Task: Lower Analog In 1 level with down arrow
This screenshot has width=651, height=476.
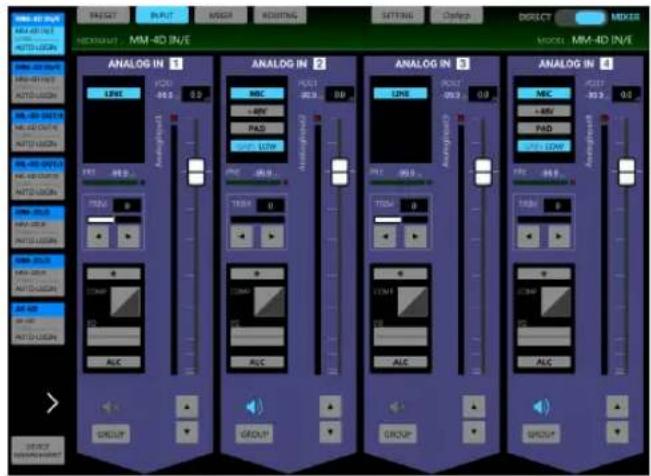Action: point(187,432)
